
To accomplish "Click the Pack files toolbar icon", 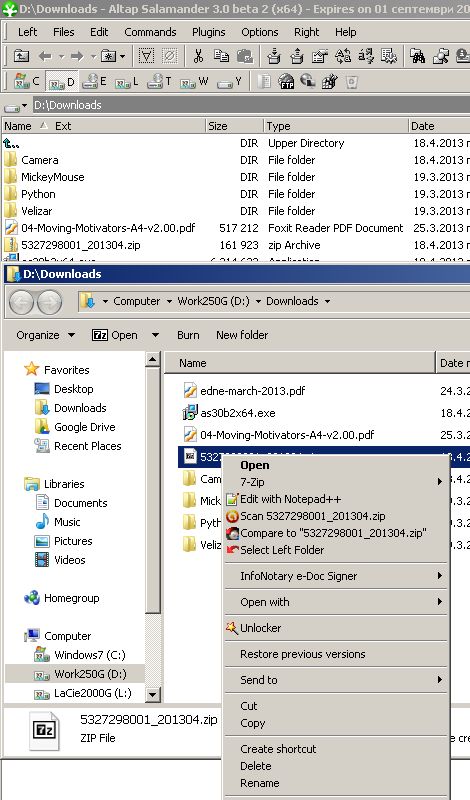I will [x=274, y=56].
